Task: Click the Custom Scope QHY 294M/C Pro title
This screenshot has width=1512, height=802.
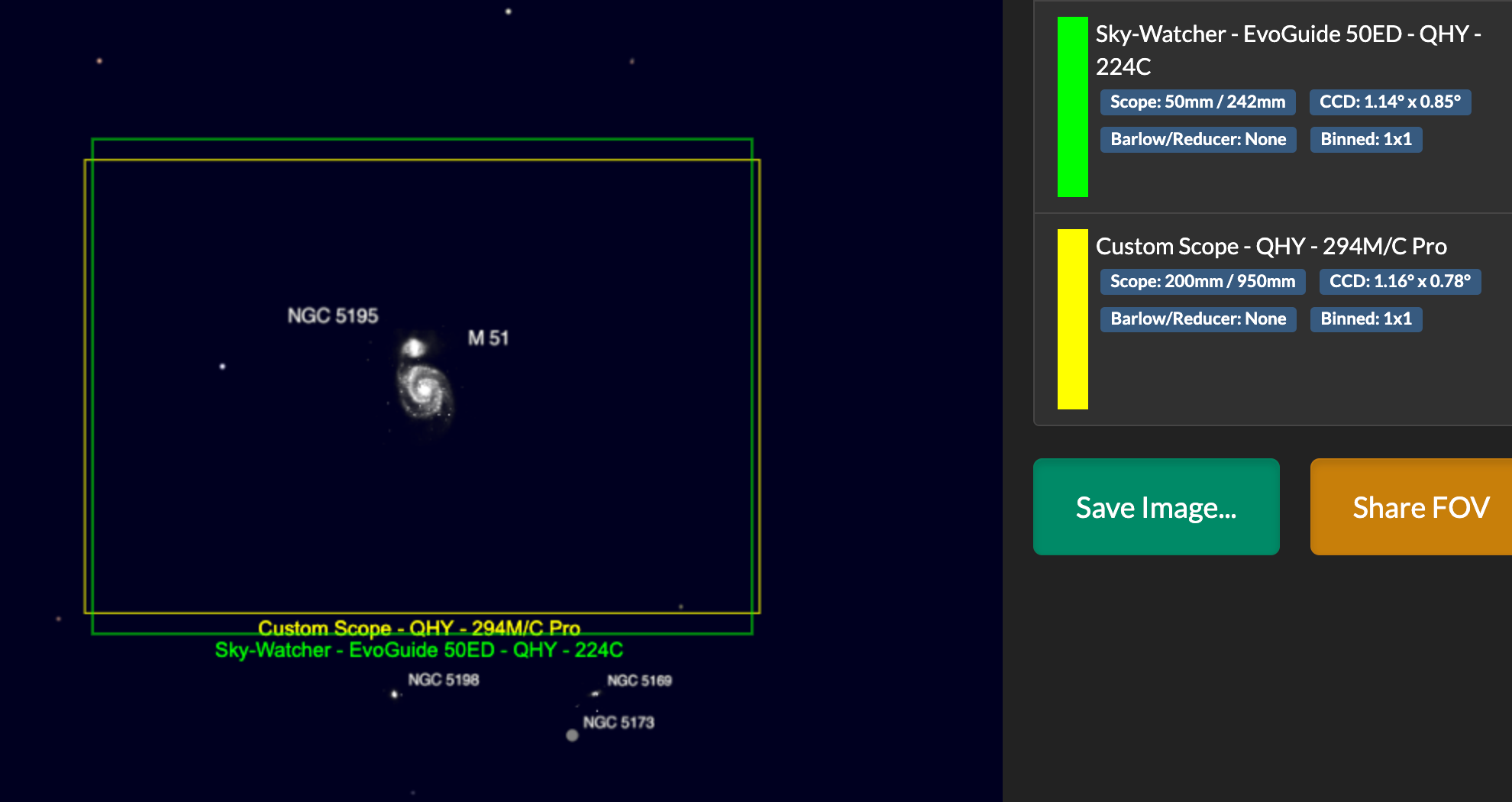Action: point(1271,246)
